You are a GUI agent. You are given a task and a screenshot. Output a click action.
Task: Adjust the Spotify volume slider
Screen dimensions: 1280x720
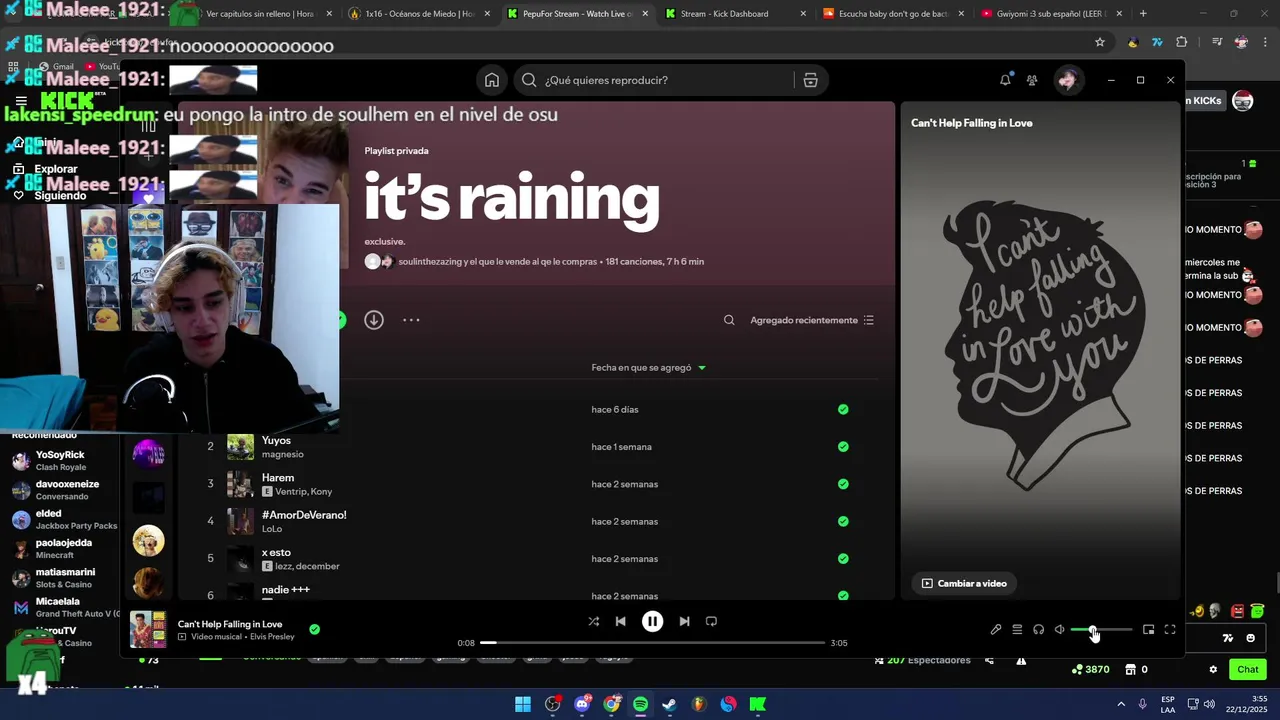[1101, 630]
